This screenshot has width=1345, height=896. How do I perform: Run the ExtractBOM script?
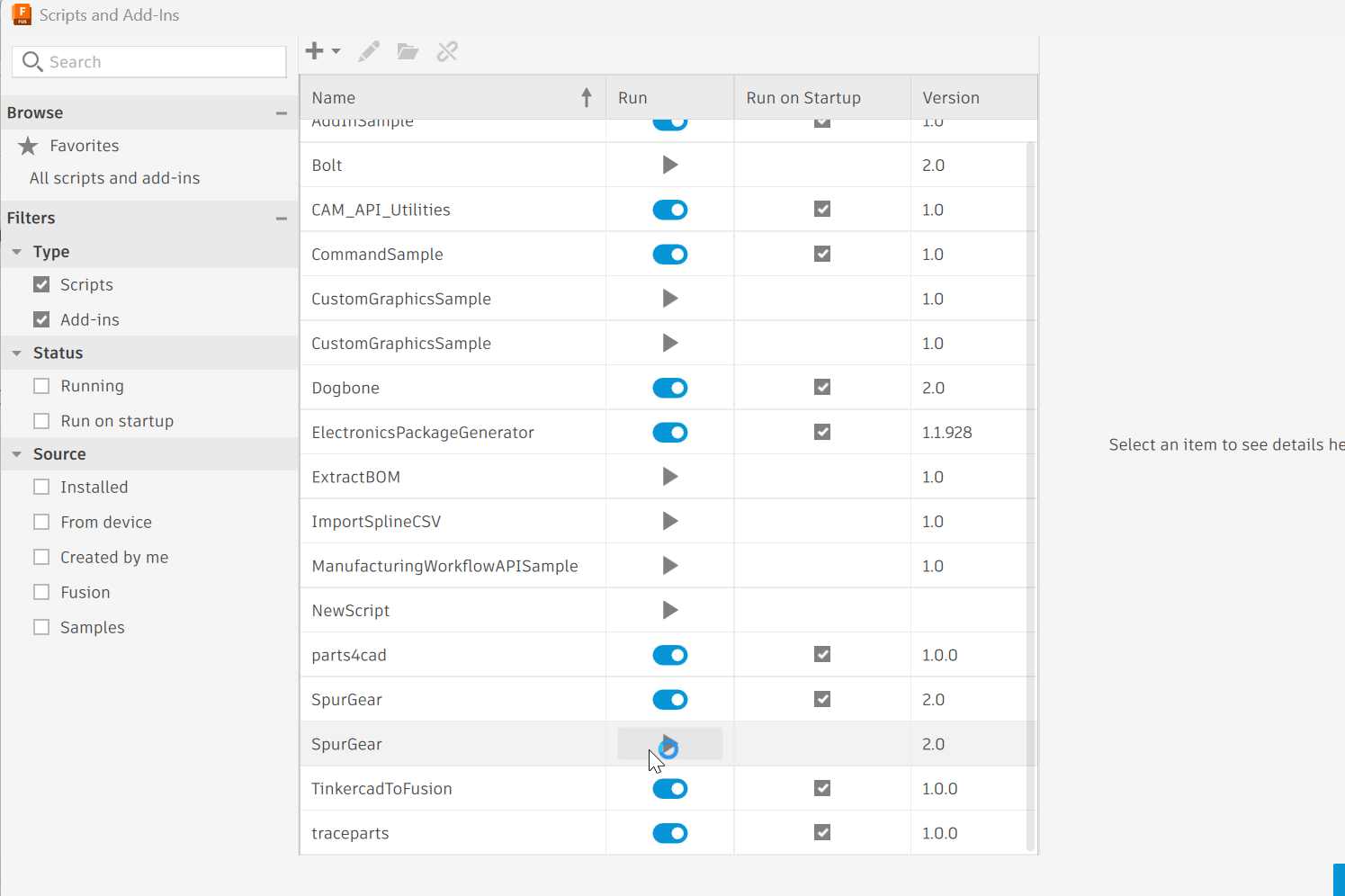coord(670,477)
